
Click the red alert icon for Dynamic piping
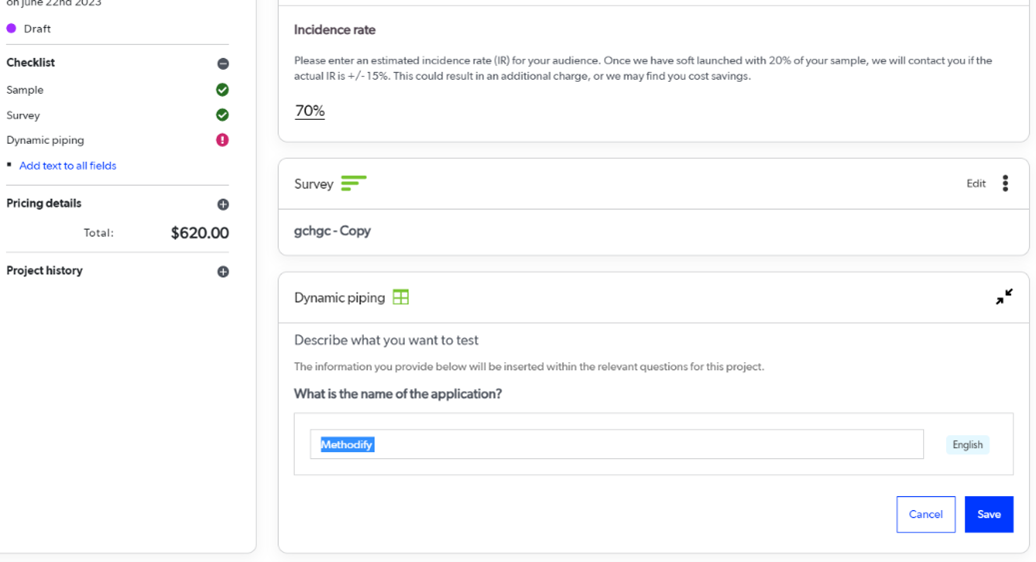223,140
